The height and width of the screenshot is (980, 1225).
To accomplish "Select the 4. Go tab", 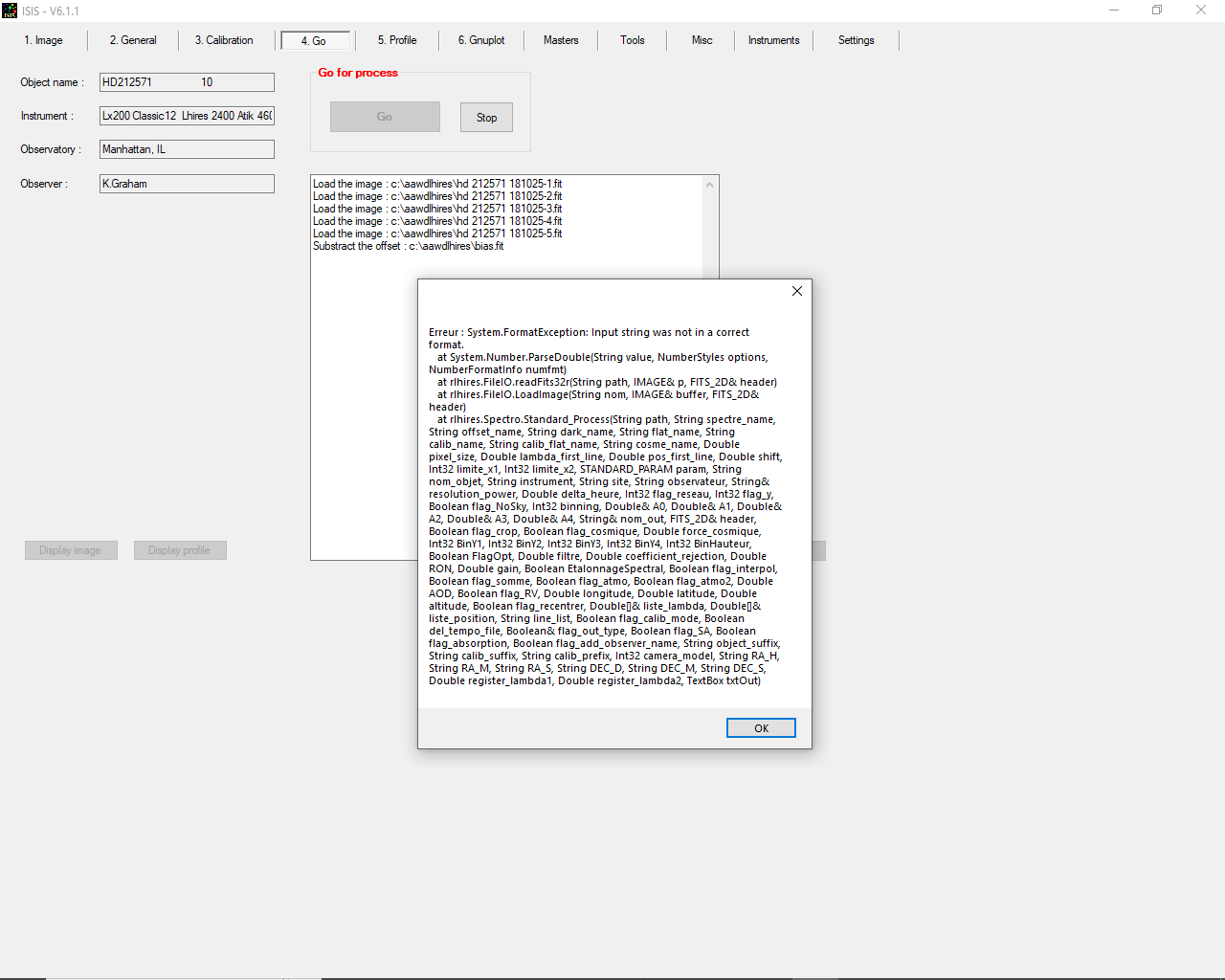I will pyautogui.click(x=314, y=41).
